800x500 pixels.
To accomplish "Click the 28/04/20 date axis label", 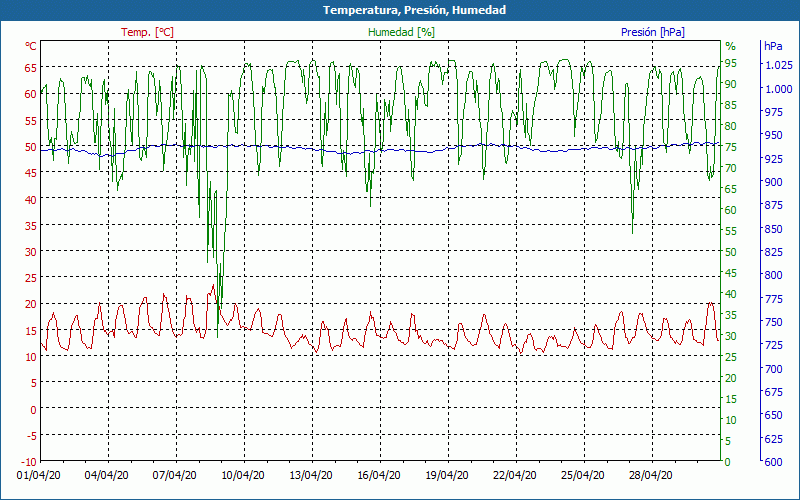I will coord(651,475).
